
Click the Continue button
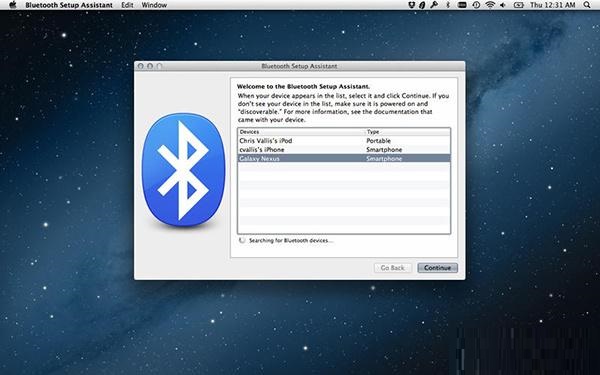pos(437,268)
